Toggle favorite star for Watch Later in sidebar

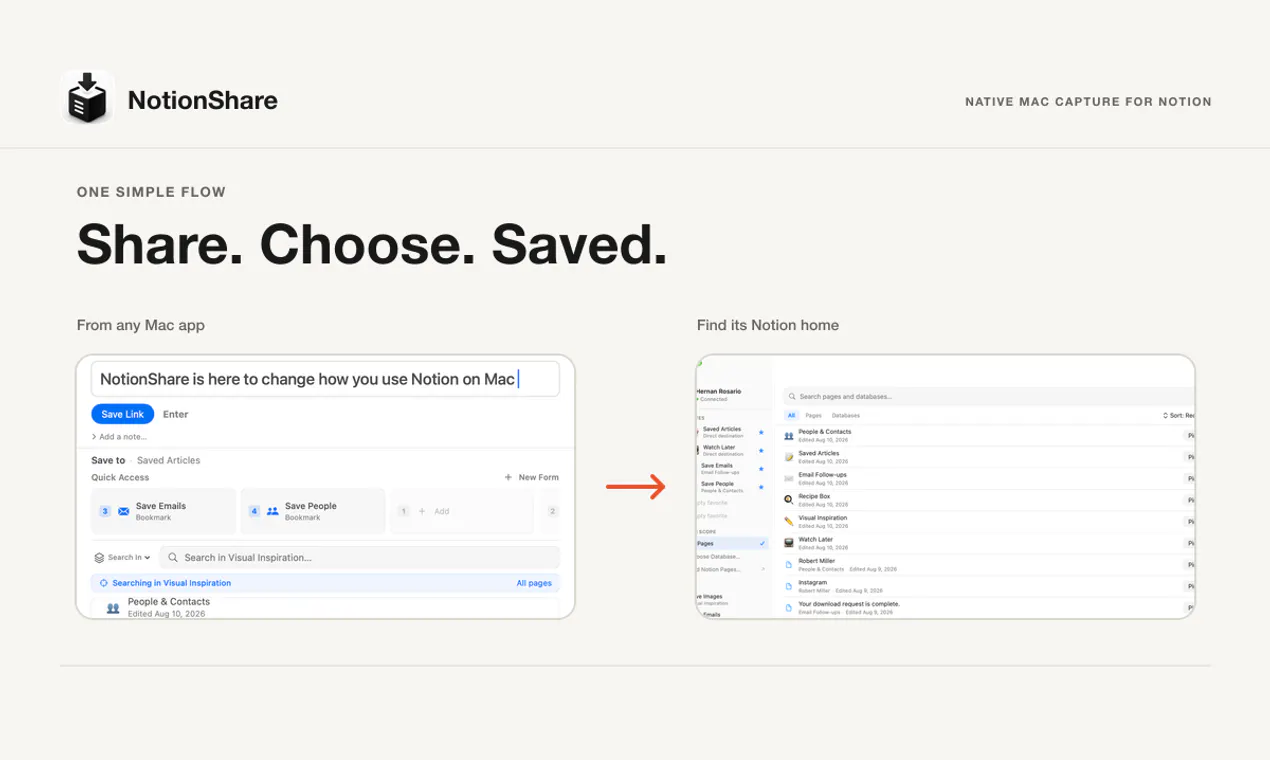[x=761, y=450]
